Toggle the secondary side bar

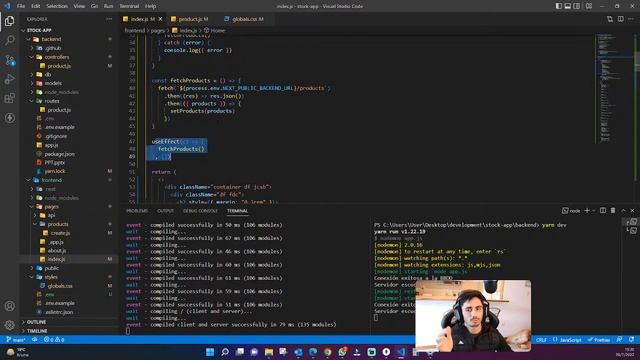577,6
